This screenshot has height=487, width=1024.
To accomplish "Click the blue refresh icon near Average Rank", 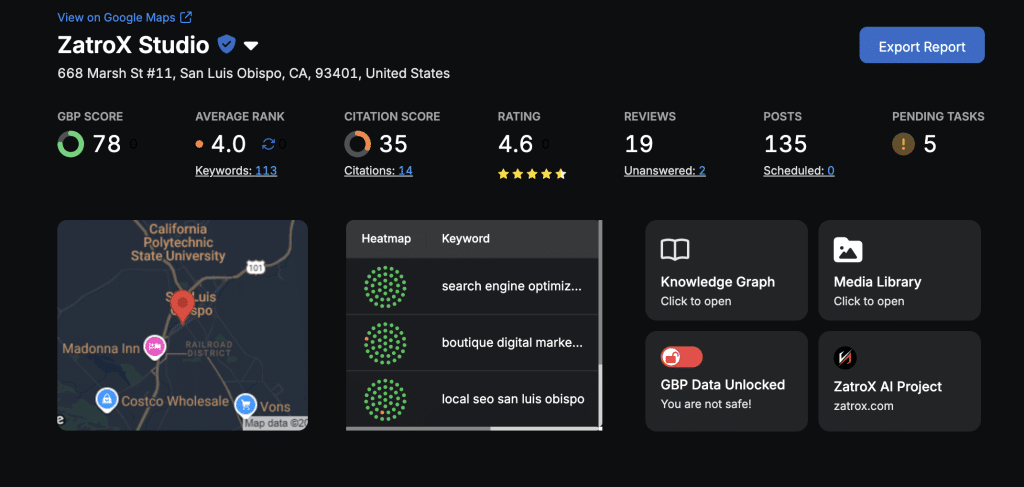I will point(268,144).
